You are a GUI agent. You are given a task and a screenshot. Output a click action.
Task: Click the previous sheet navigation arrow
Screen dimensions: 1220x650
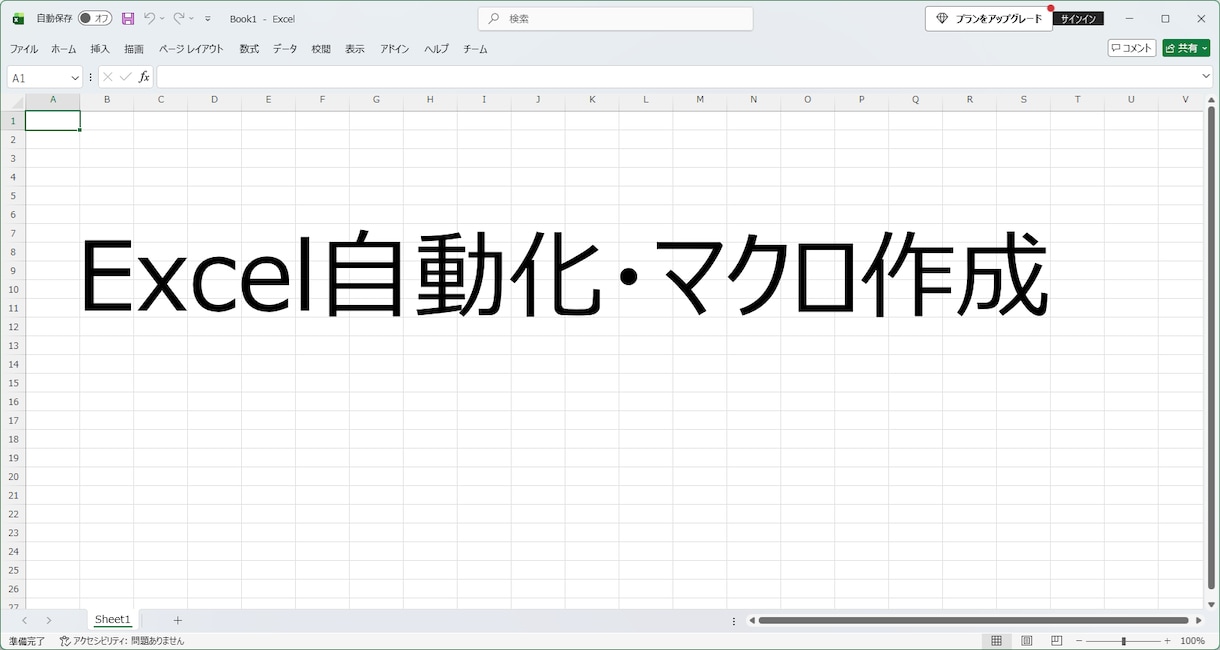pos(25,621)
